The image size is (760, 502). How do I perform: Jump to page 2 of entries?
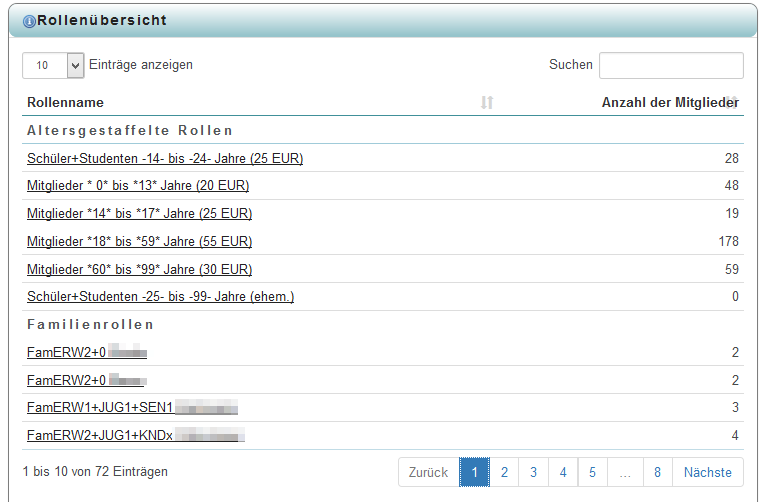pyautogui.click(x=504, y=472)
